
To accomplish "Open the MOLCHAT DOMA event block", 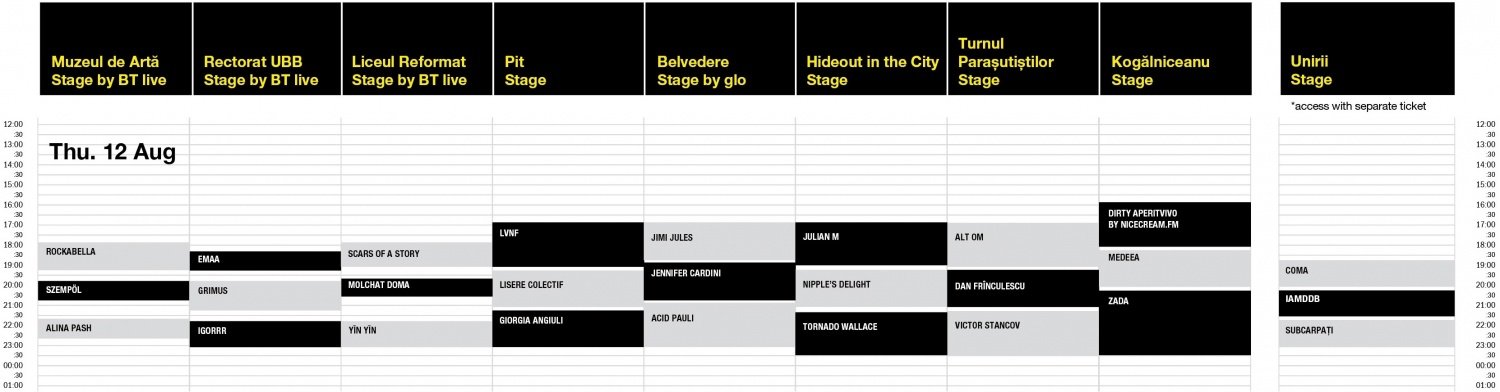I will (x=417, y=288).
